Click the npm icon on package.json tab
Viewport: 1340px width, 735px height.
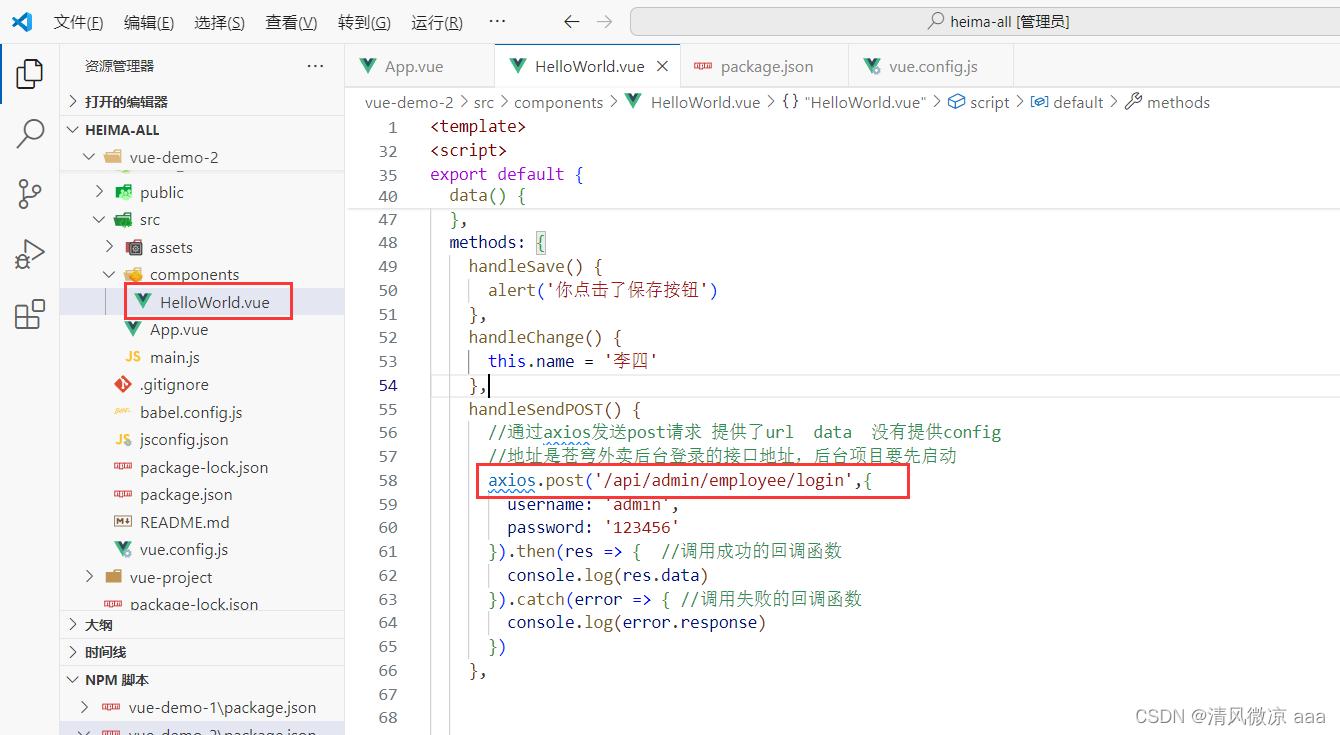point(703,66)
